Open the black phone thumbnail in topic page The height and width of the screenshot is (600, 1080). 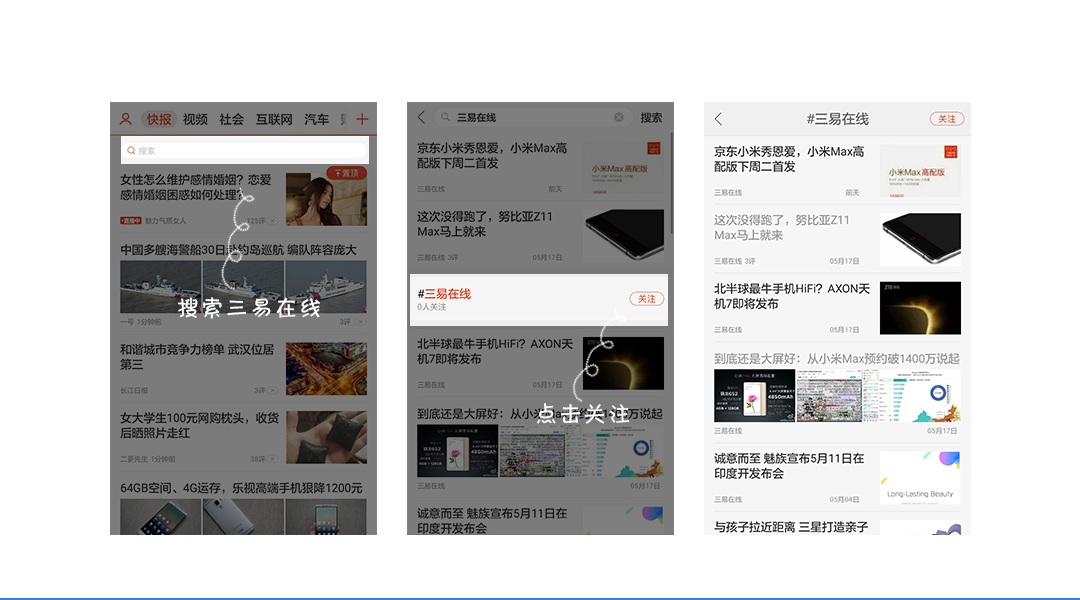[x=920, y=239]
